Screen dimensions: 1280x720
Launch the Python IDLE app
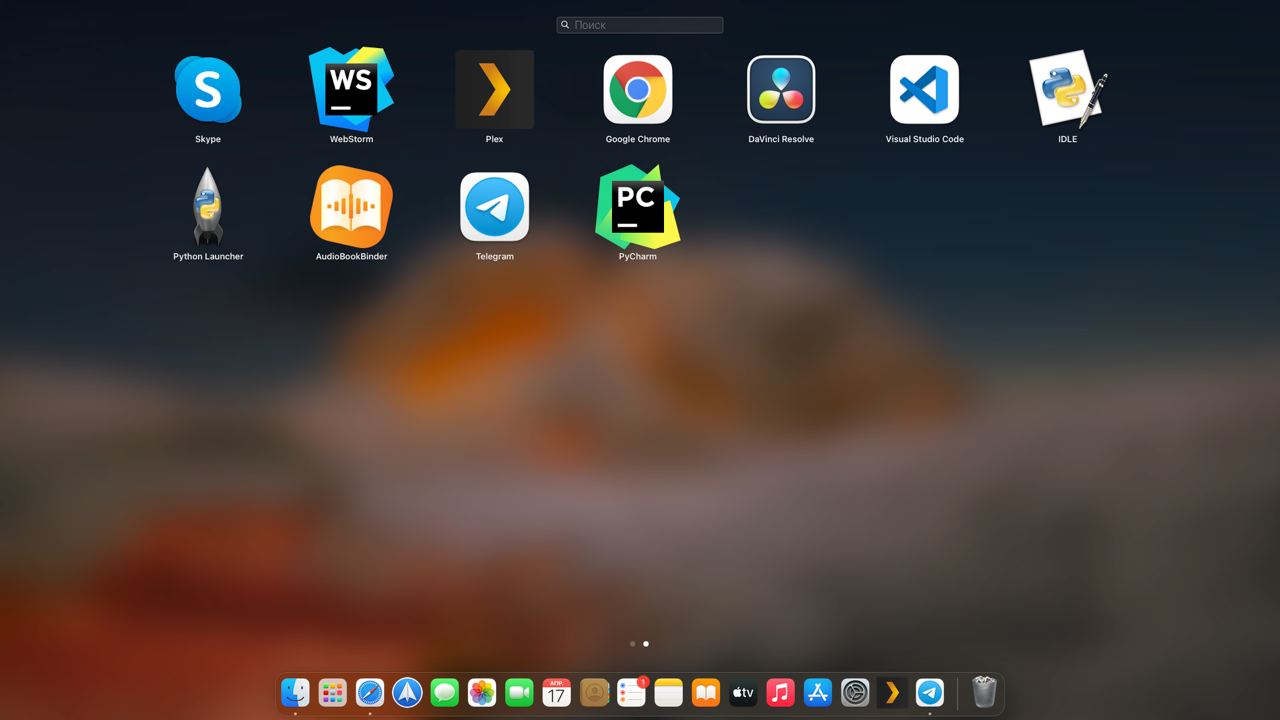(1068, 89)
